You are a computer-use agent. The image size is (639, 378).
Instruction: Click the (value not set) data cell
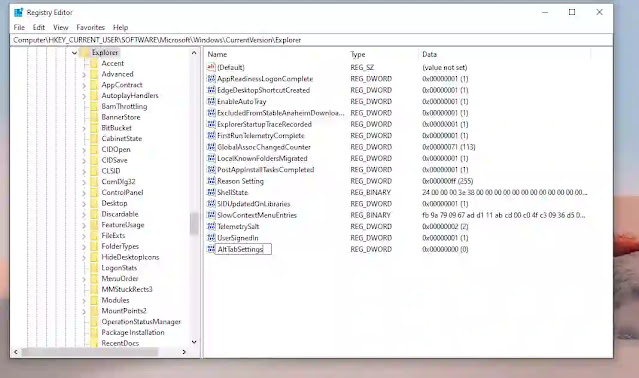[x=445, y=68]
